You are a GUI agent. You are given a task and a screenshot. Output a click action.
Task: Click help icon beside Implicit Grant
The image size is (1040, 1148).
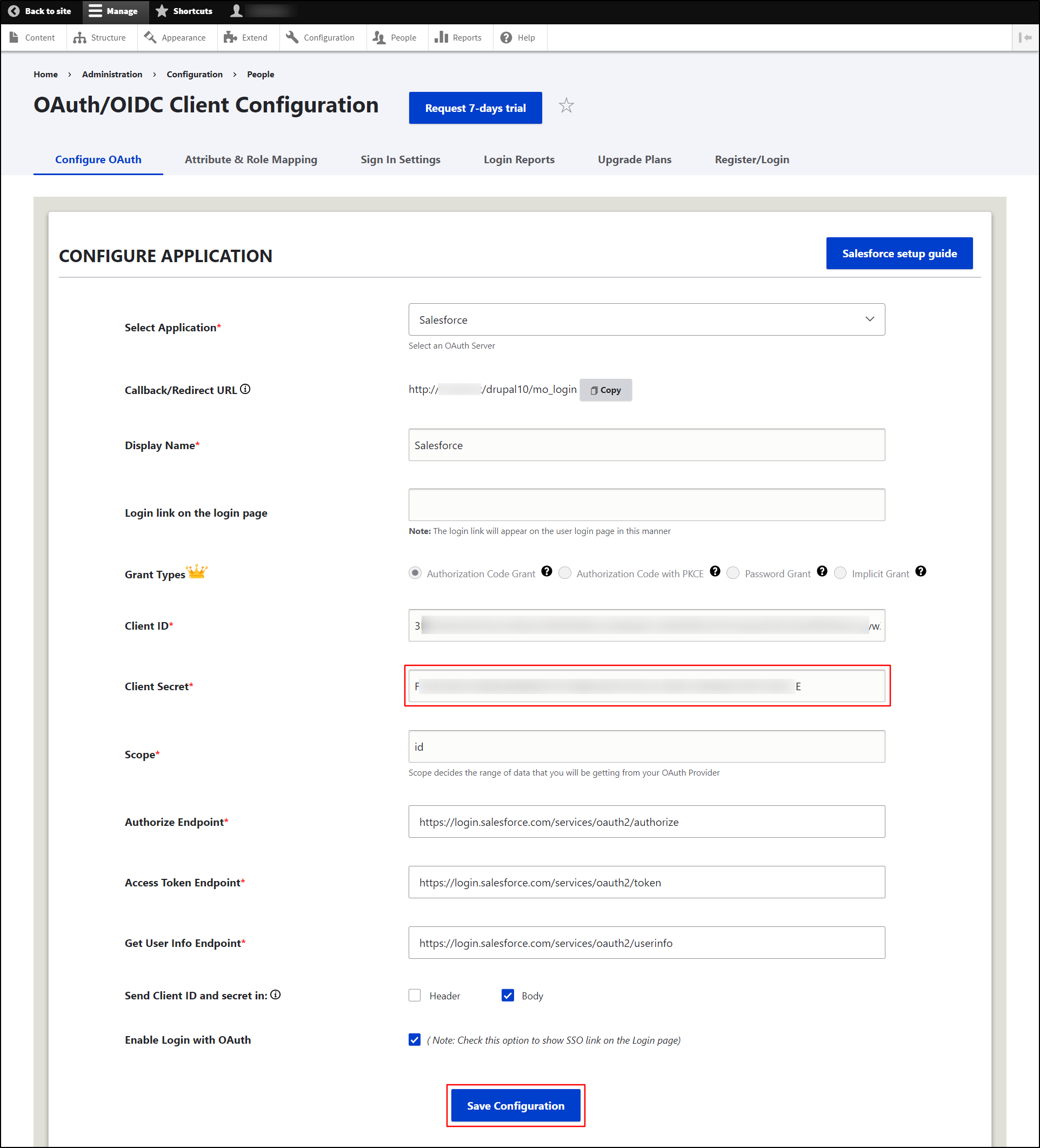coord(921,571)
